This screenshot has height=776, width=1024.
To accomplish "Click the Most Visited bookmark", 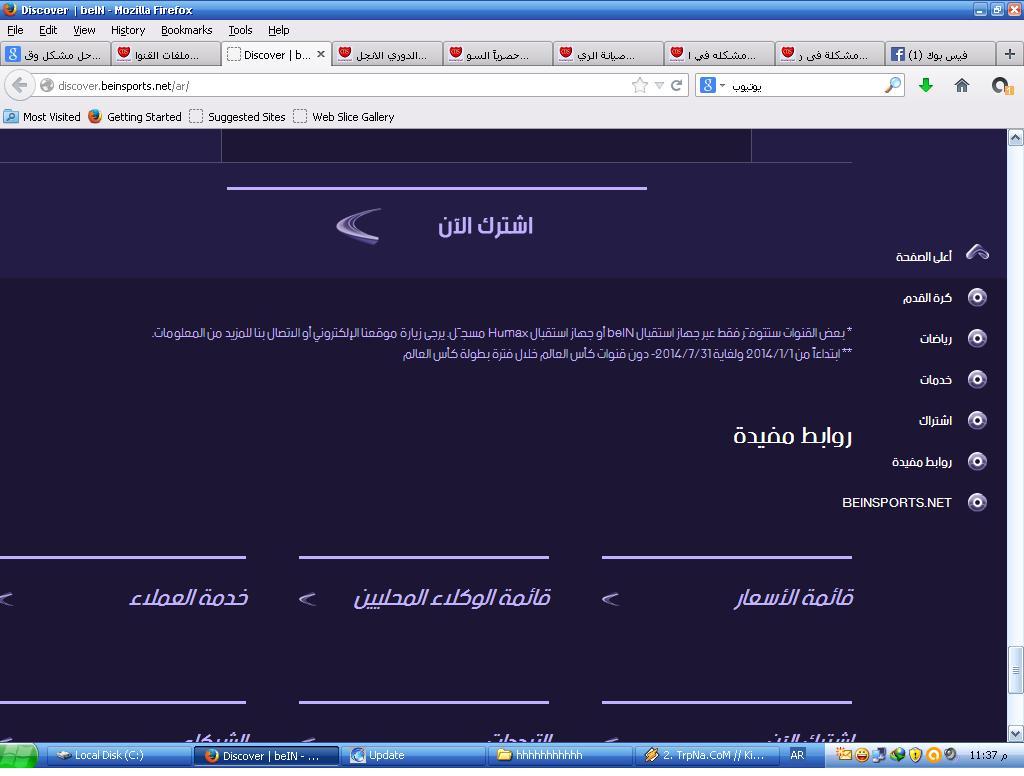I will tap(42, 117).
